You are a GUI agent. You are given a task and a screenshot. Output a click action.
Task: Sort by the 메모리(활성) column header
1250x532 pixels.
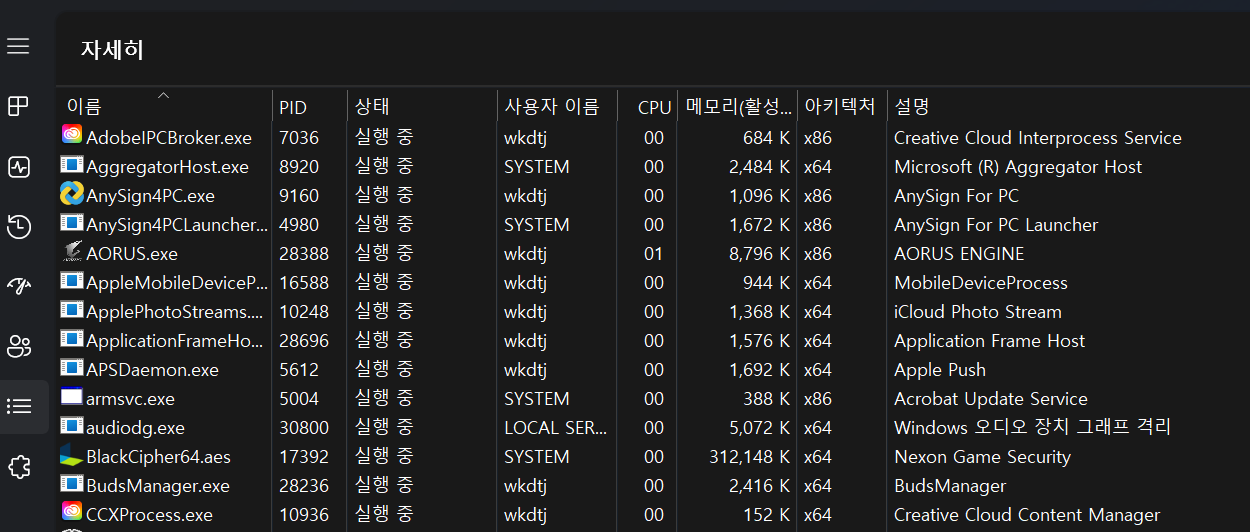tap(738, 107)
